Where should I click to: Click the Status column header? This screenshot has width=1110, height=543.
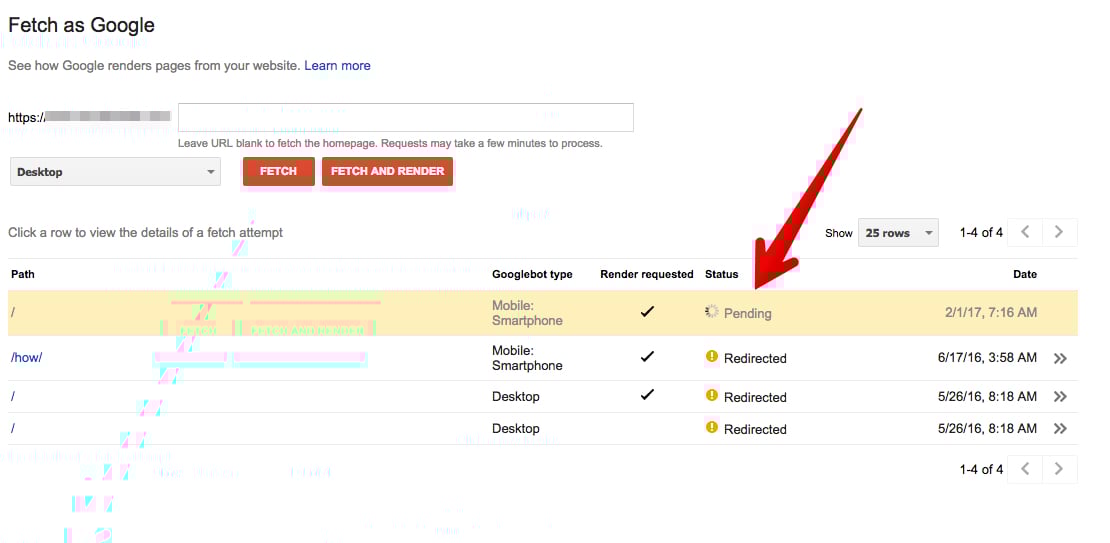(x=721, y=274)
